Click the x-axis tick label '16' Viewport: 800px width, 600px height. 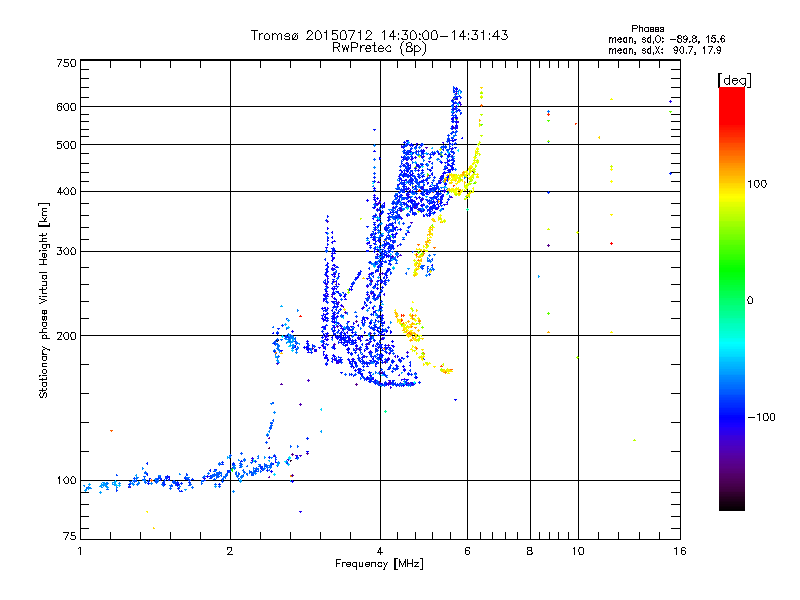680,551
